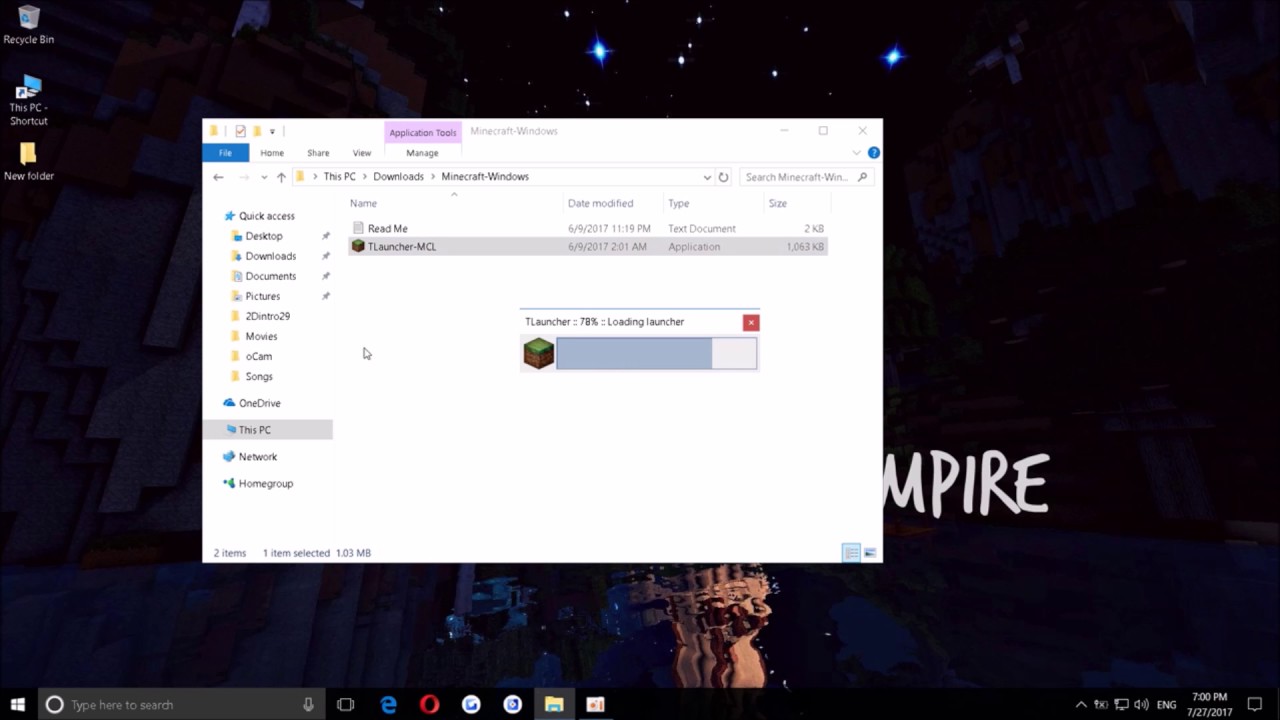
Task: Select the Read Me text document
Action: click(588, 229)
